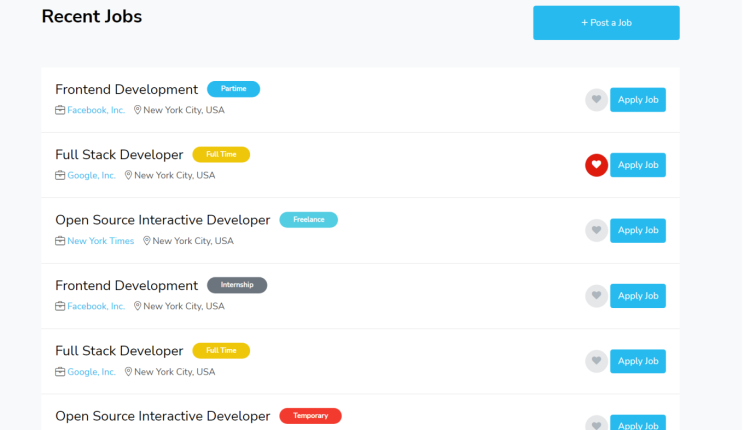Open Facebook, Inc. link in Internship job row
The width and height of the screenshot is (750, 430).
[96, 306]
